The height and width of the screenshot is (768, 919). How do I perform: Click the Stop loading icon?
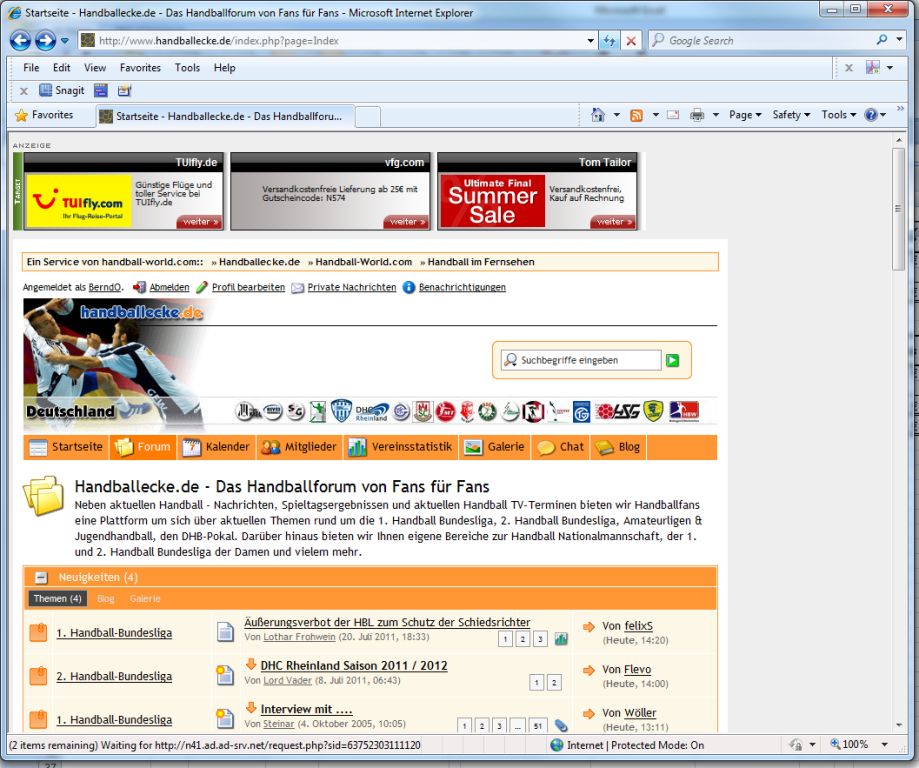631,41
